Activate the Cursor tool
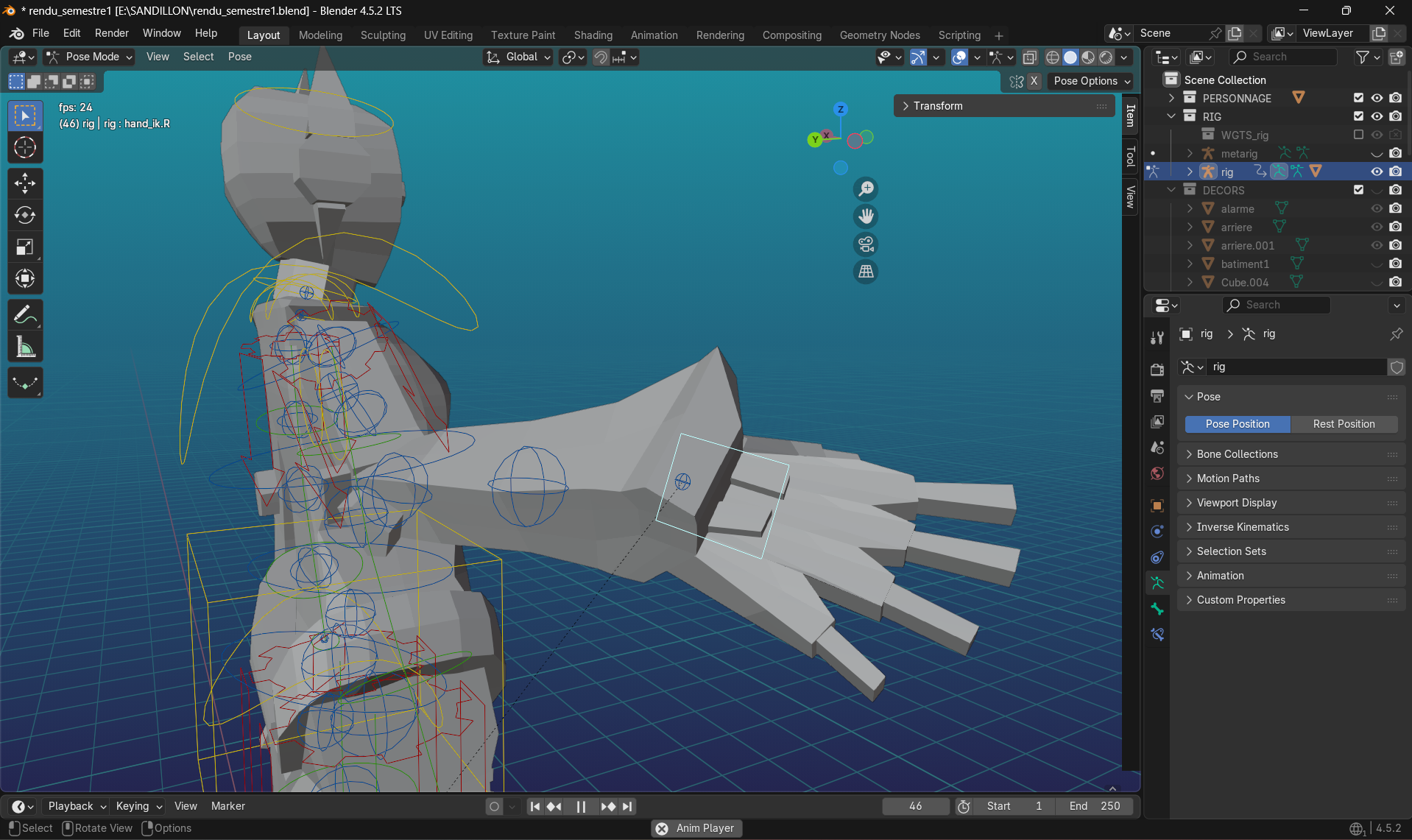The height and width of the screenshot is (840, 1412). click(25, 147)
